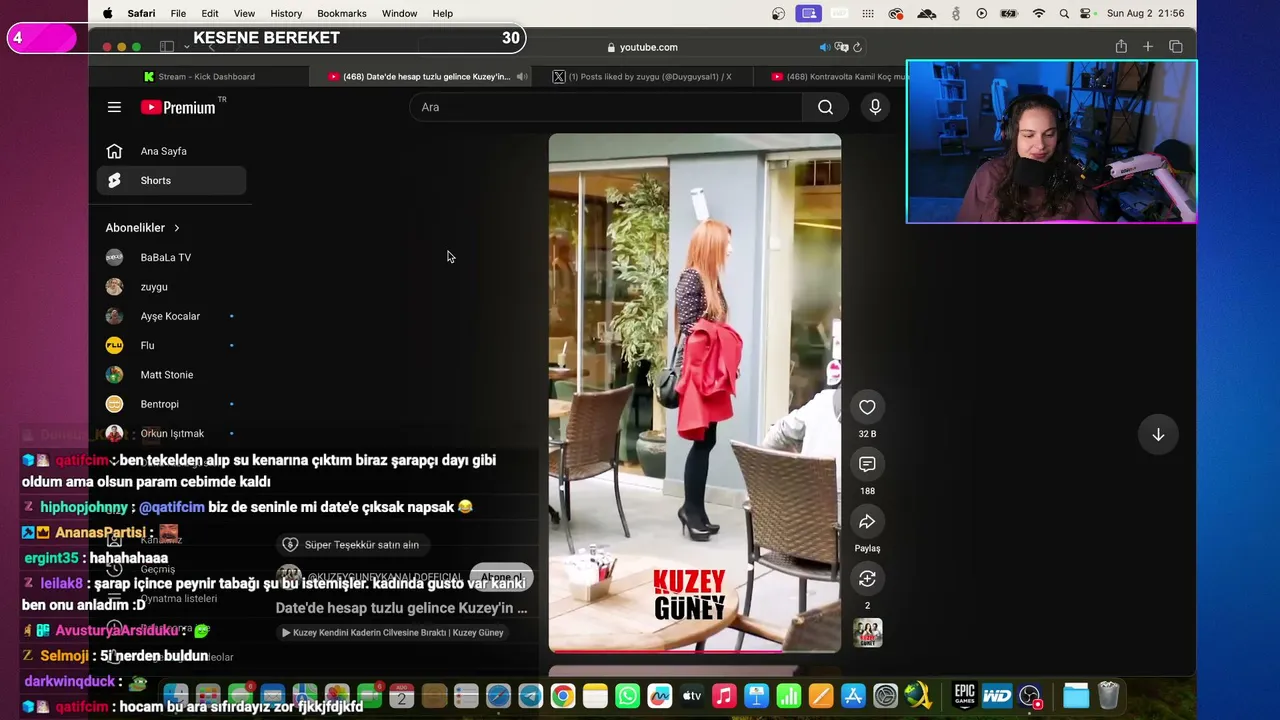Open the Wi-Fi status menu
Screen dimensions: 1280x720
click(x=1039, y=13)
